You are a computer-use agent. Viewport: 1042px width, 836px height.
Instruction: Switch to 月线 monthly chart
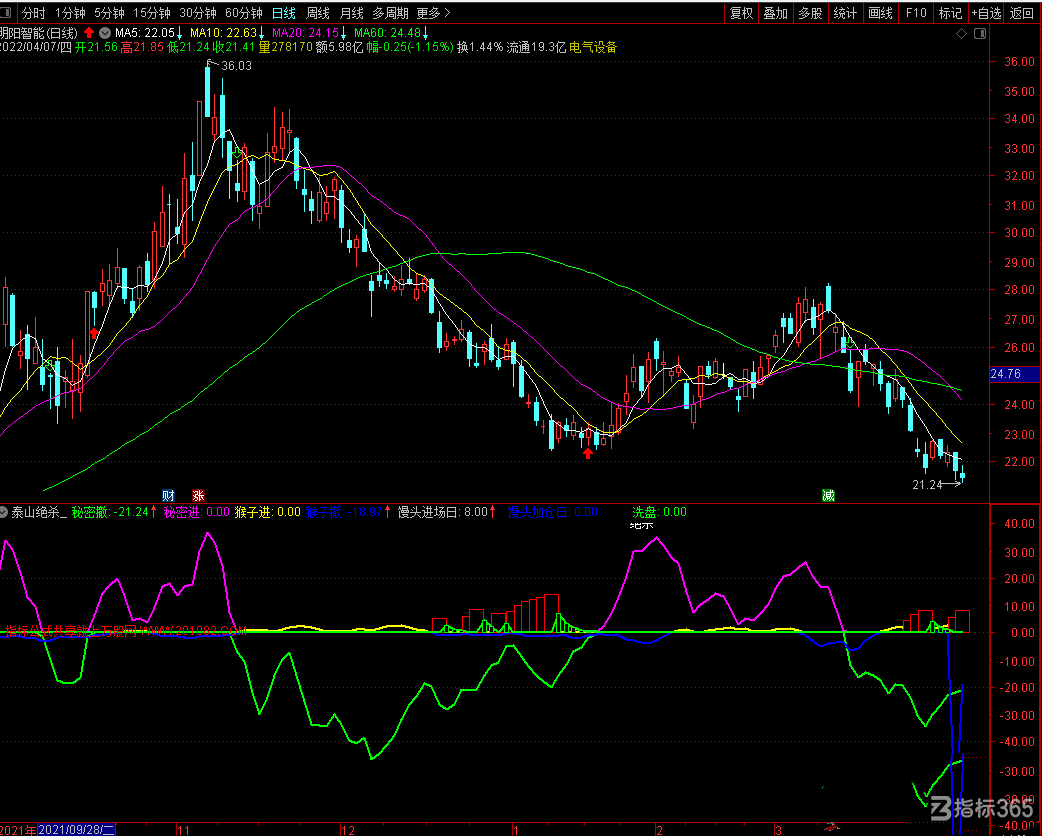pyautogui.click(x=351, y=13)
